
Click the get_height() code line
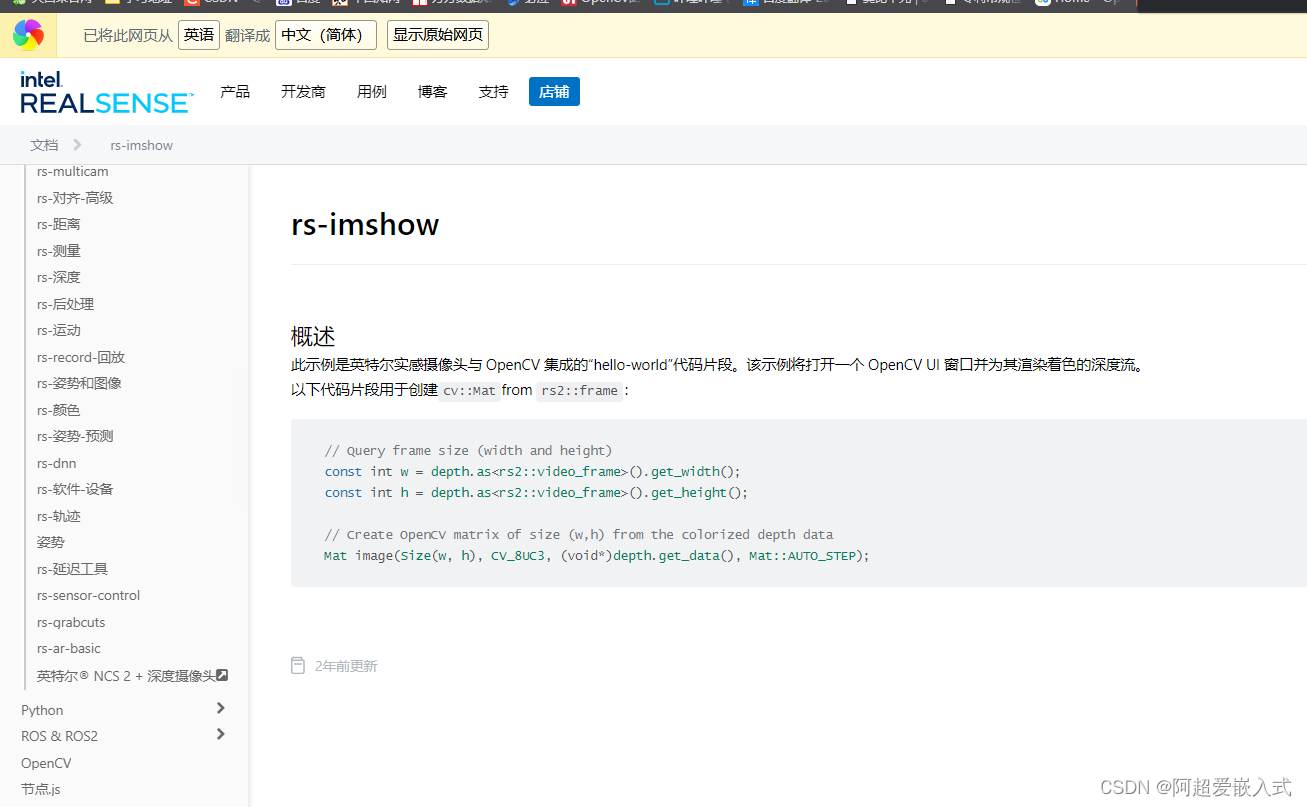536,492
